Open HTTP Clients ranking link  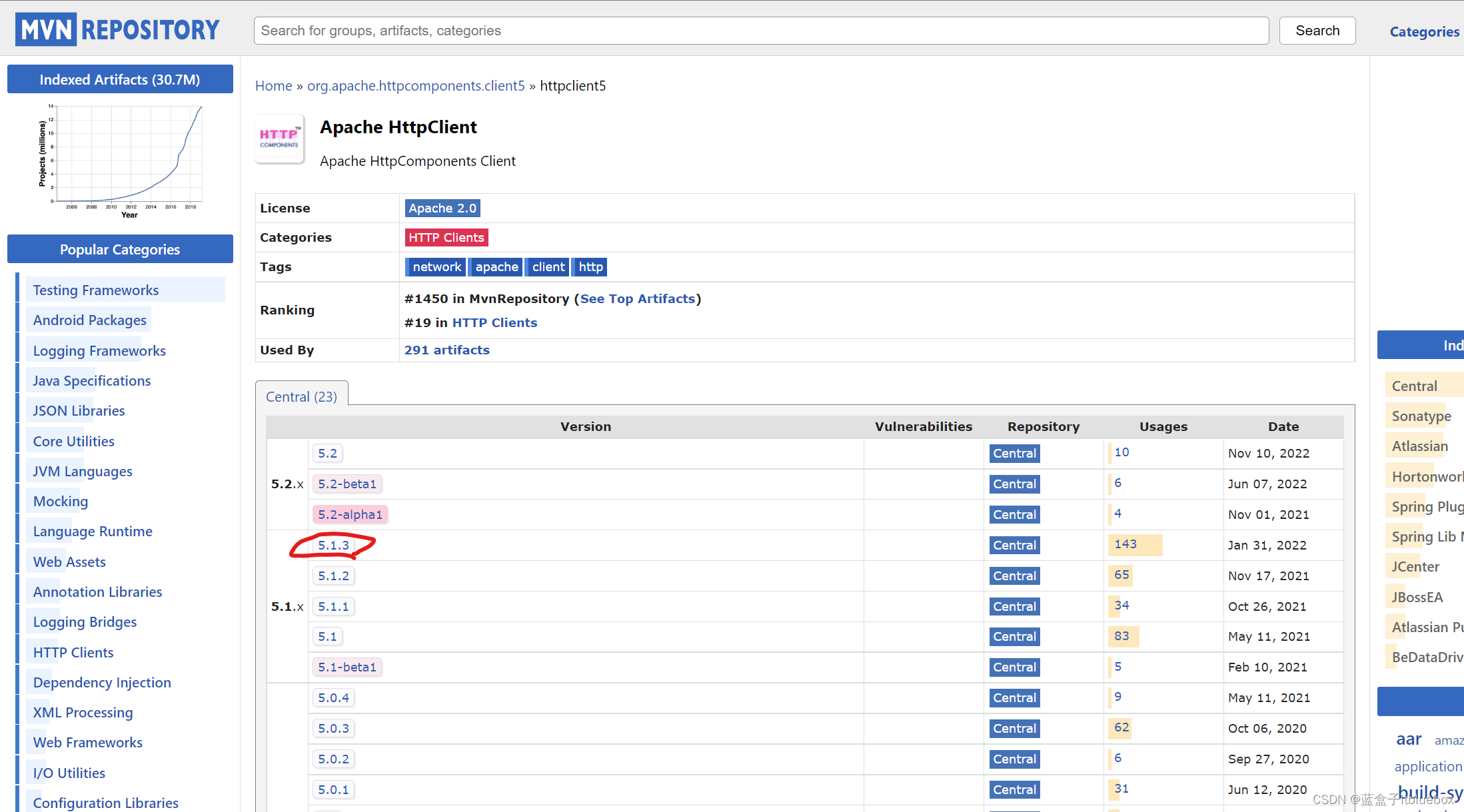tap(494, 323)
